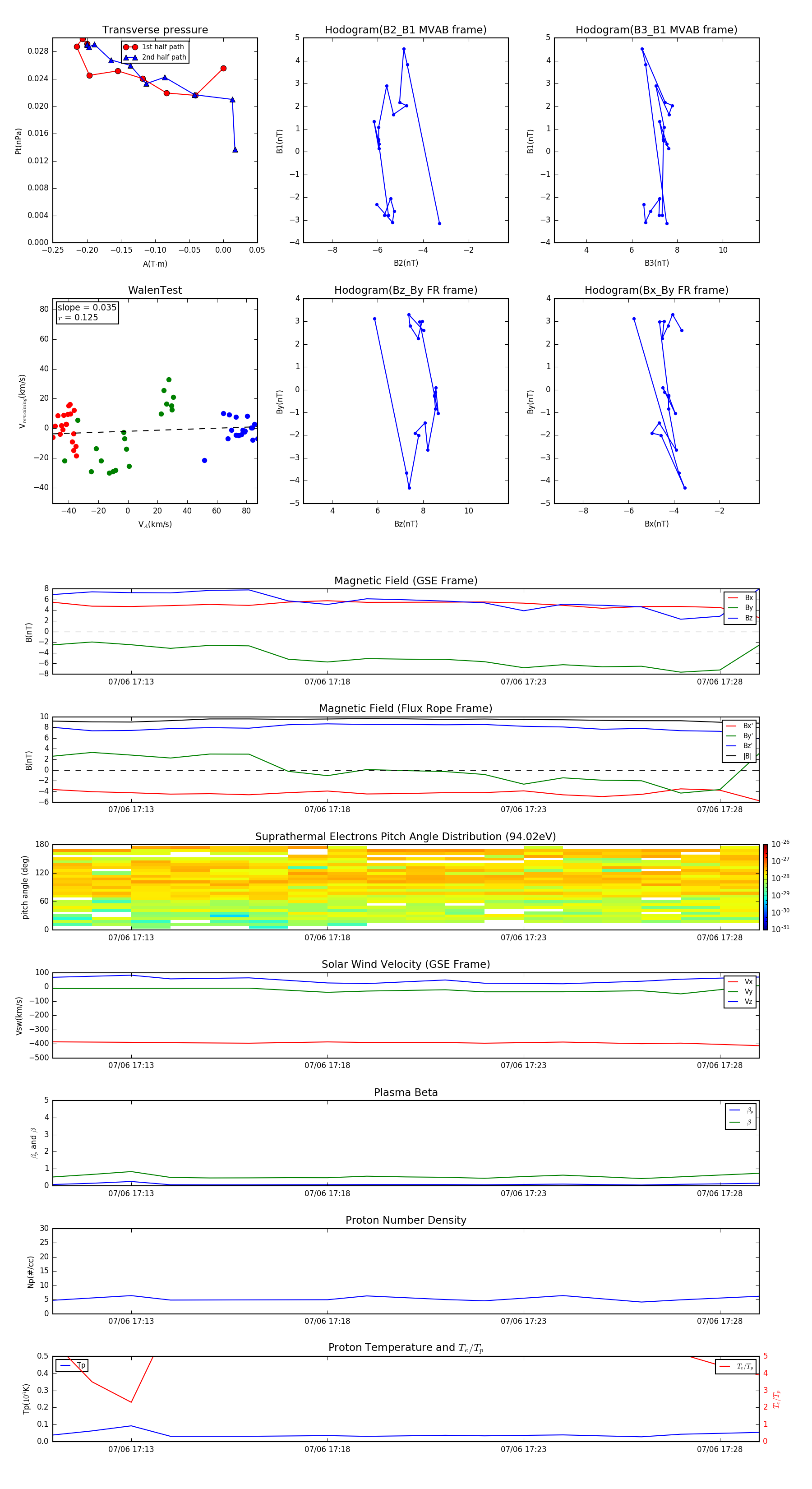This screenshot has width=812, height=1489.
Task: Click the red 'Te/Tp' legend box
Action: (736, 1366)
